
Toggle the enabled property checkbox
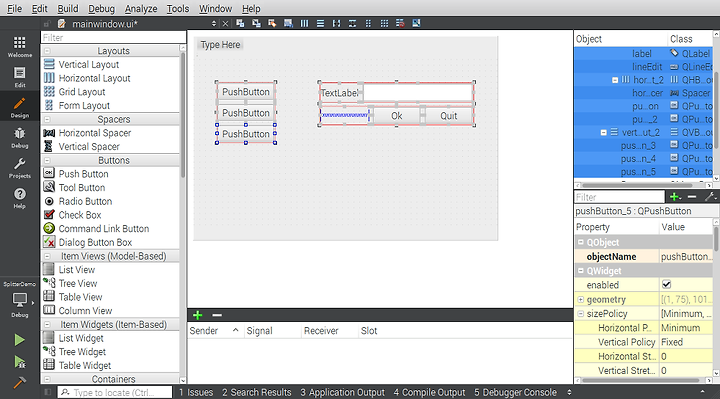(x=667, y=285)
